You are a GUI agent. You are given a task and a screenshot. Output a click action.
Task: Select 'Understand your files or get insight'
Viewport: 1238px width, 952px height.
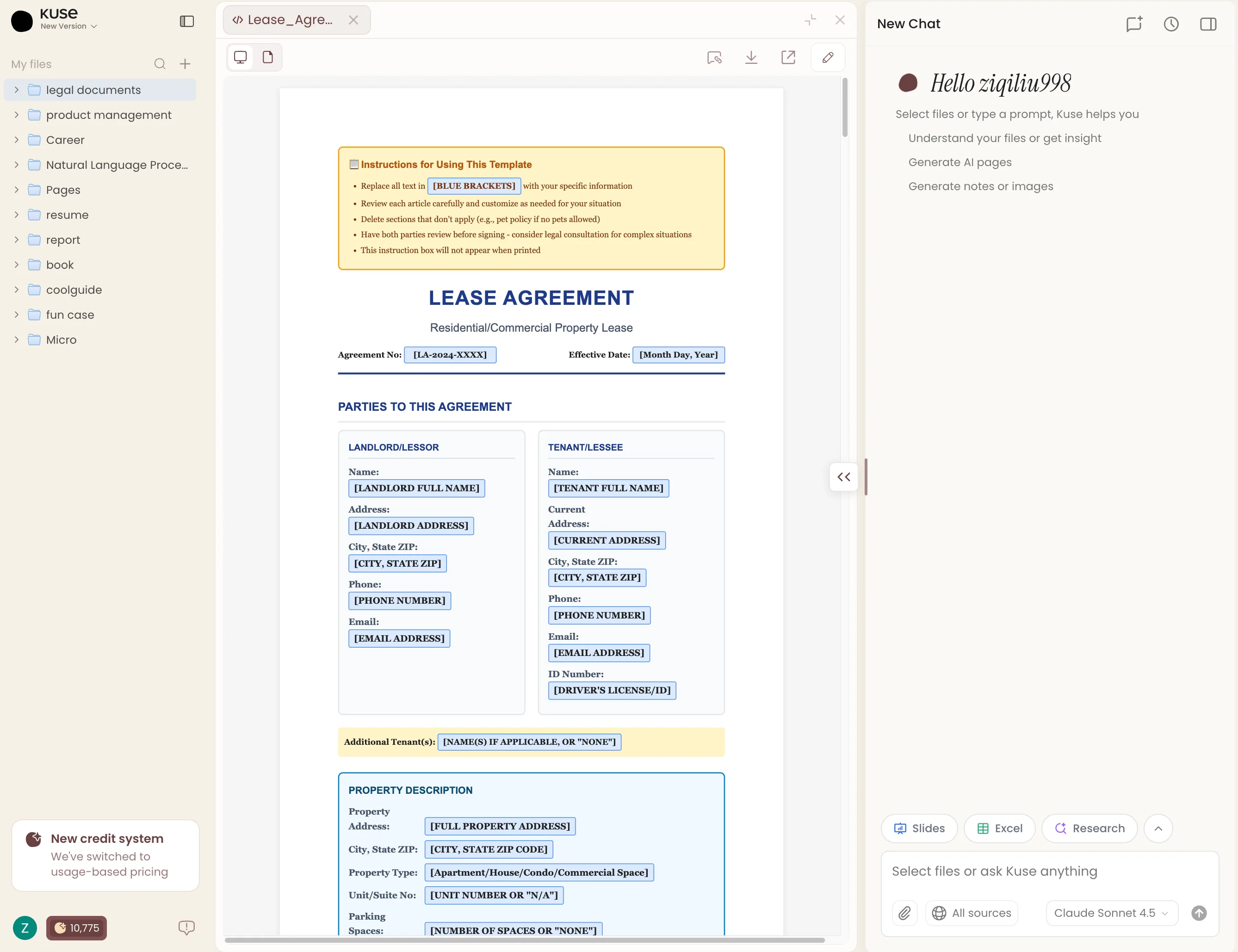pyautogui.click(x=1004, y=138)
